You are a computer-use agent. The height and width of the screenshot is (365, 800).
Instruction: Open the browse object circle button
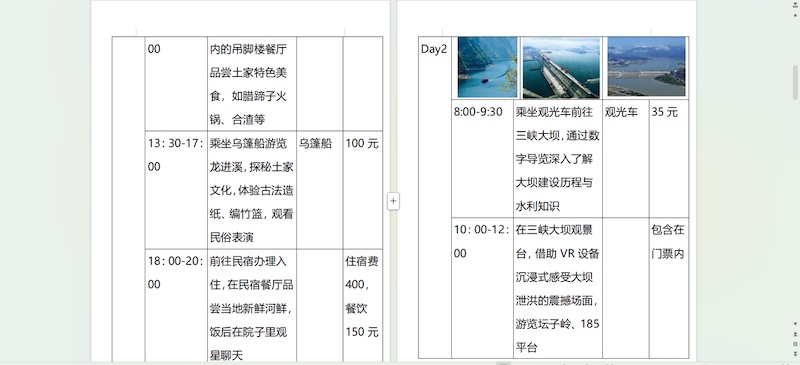click(x=795, y=344)
